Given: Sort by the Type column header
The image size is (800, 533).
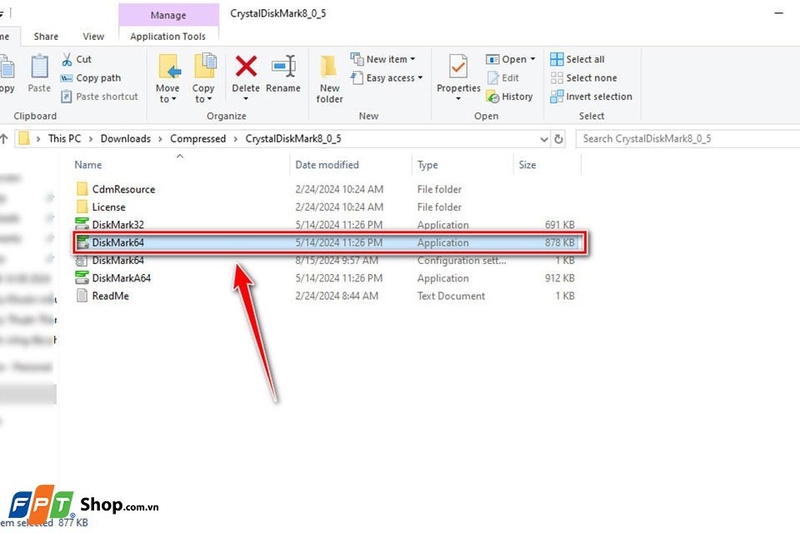Looking at the screenshot, I should coord(428,165).
